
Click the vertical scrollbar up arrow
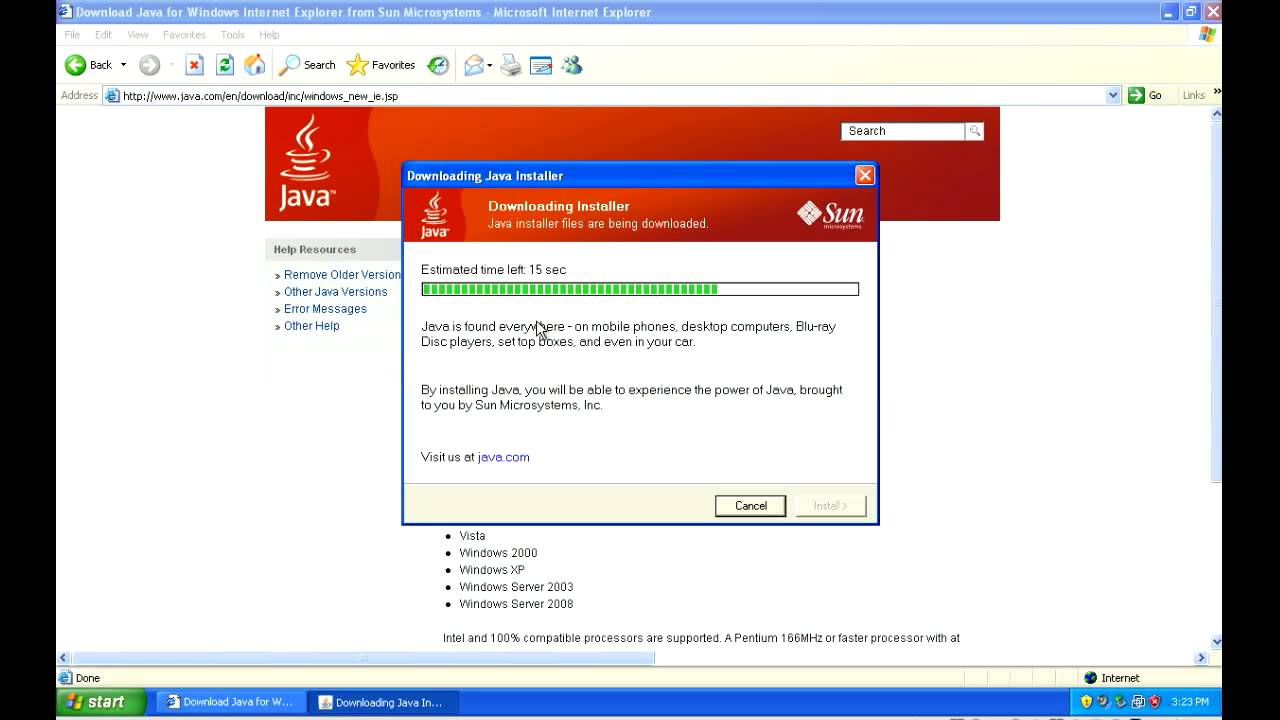click(1217, 114)
